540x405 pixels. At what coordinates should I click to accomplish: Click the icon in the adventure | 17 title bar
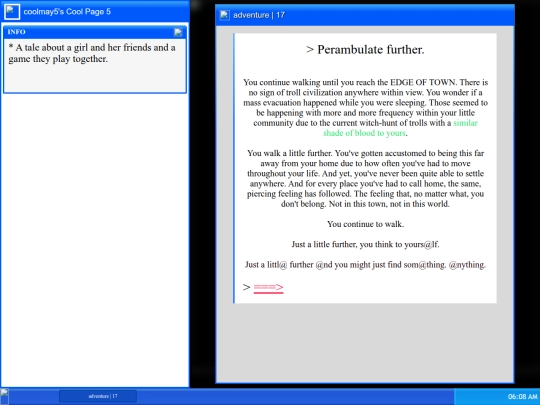[x=225, y=15]
